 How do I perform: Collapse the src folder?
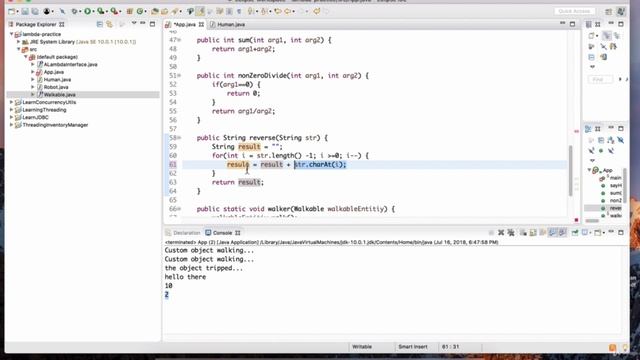coord(18,49)
